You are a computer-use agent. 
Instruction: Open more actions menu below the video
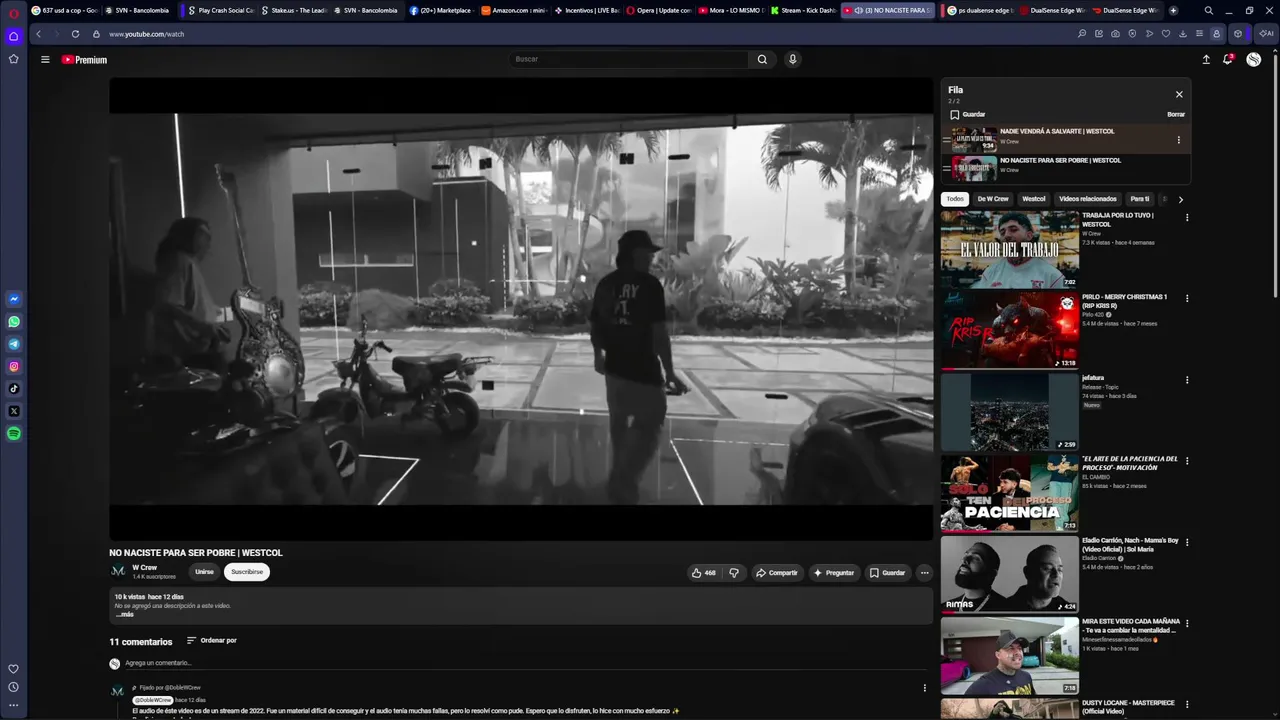pyautogui.click(x=924, y=573)
